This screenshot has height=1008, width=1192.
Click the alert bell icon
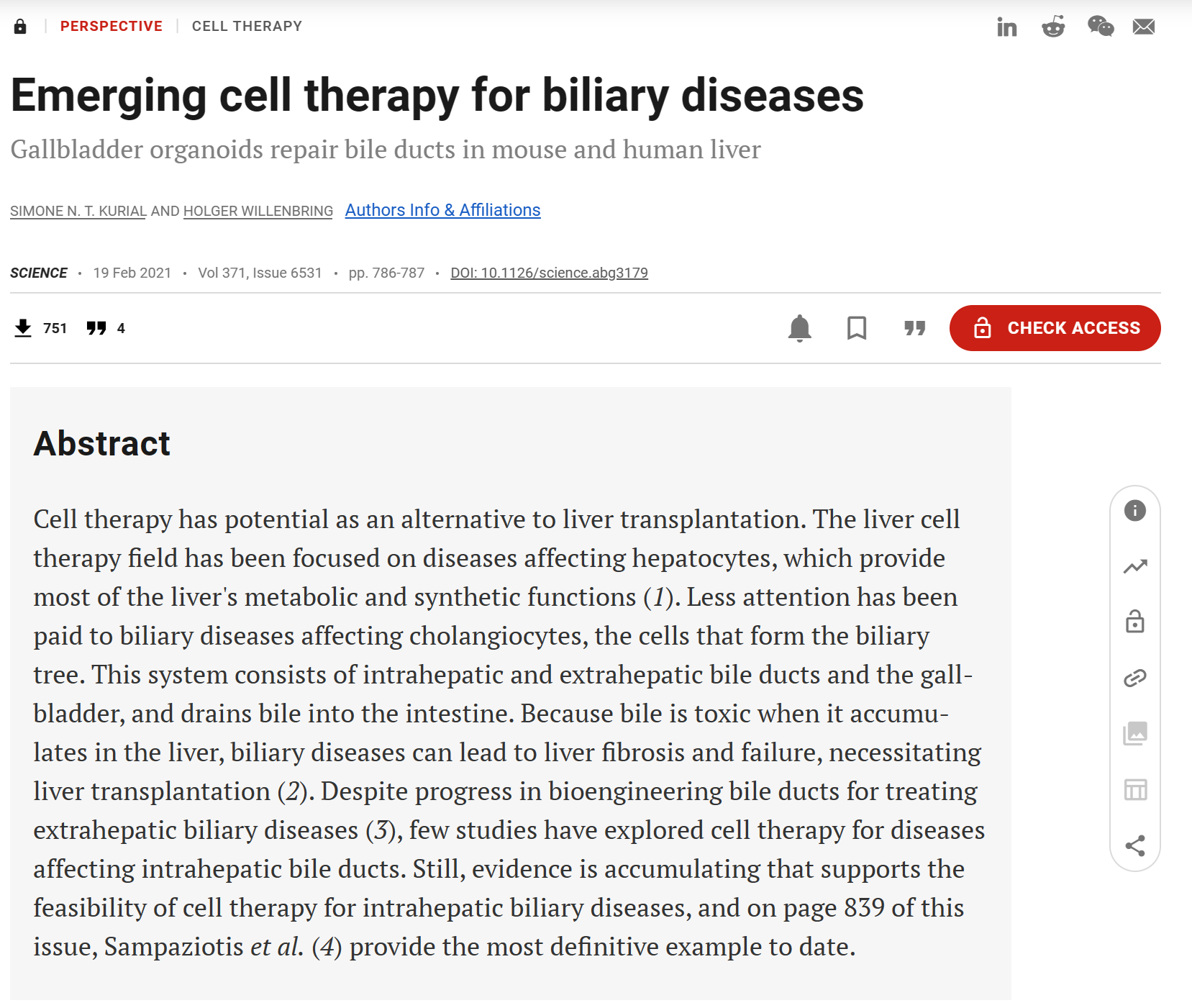coord(799,328)
